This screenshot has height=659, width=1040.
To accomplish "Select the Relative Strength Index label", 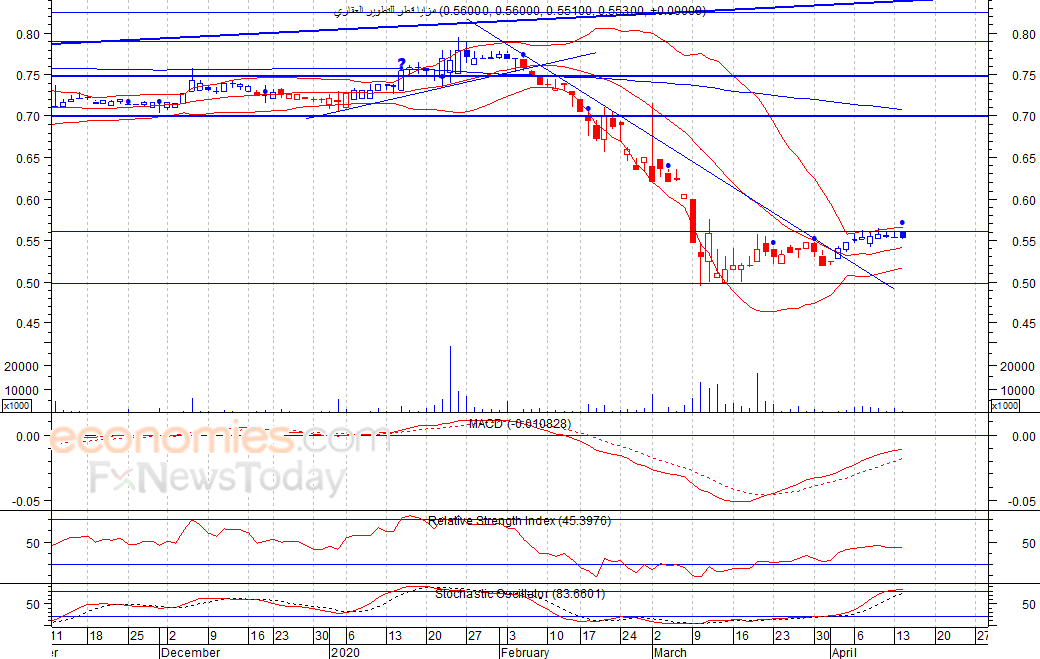I will [519, 521].
